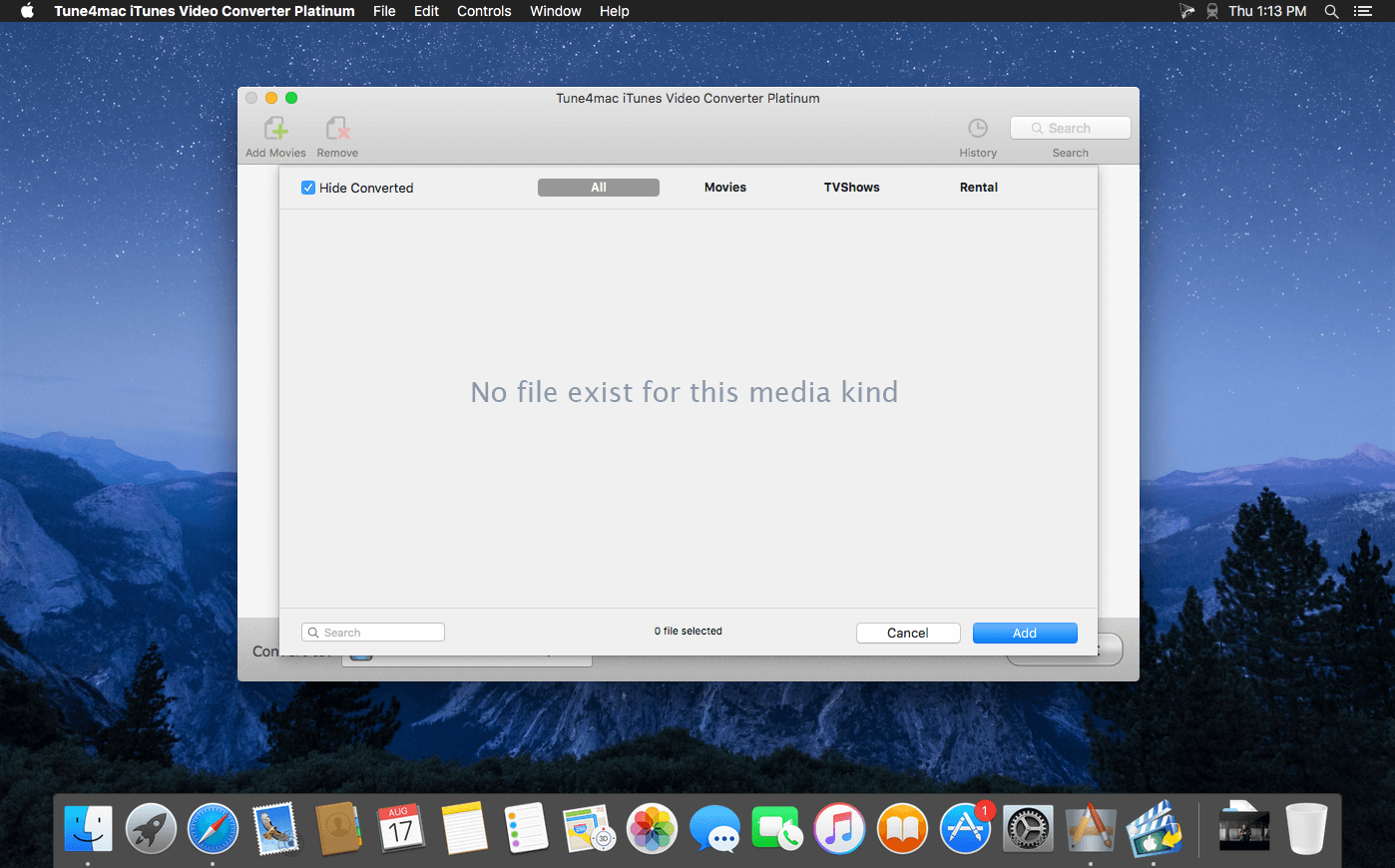Viewport: 1395px width, 868px height.
Task: Open Notification Center from the menu bar
Action: click(x=1363, y=11)
